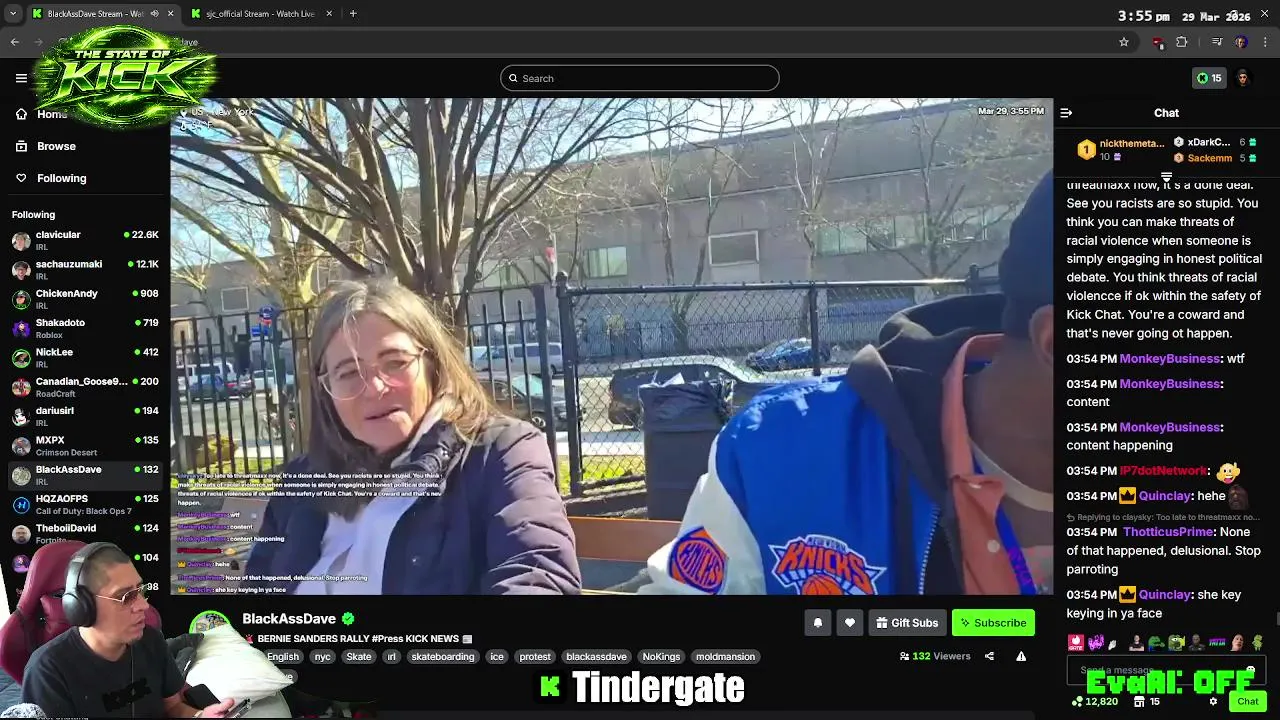Viewport: 1280px width, 720px height.
Task: Share the stream via share icon
Action: click(x=989, y=656)
